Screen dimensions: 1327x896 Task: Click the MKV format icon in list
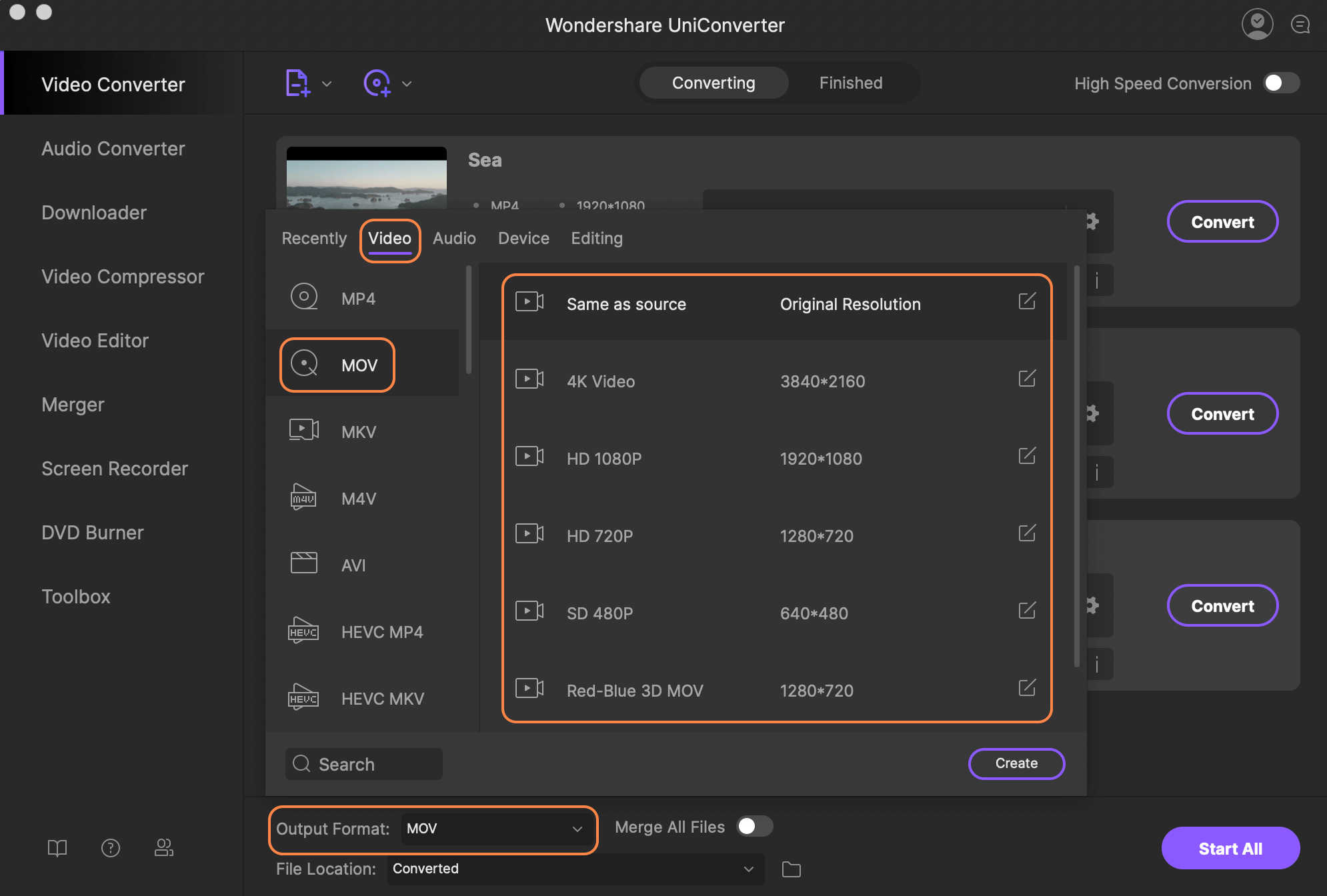304,431
